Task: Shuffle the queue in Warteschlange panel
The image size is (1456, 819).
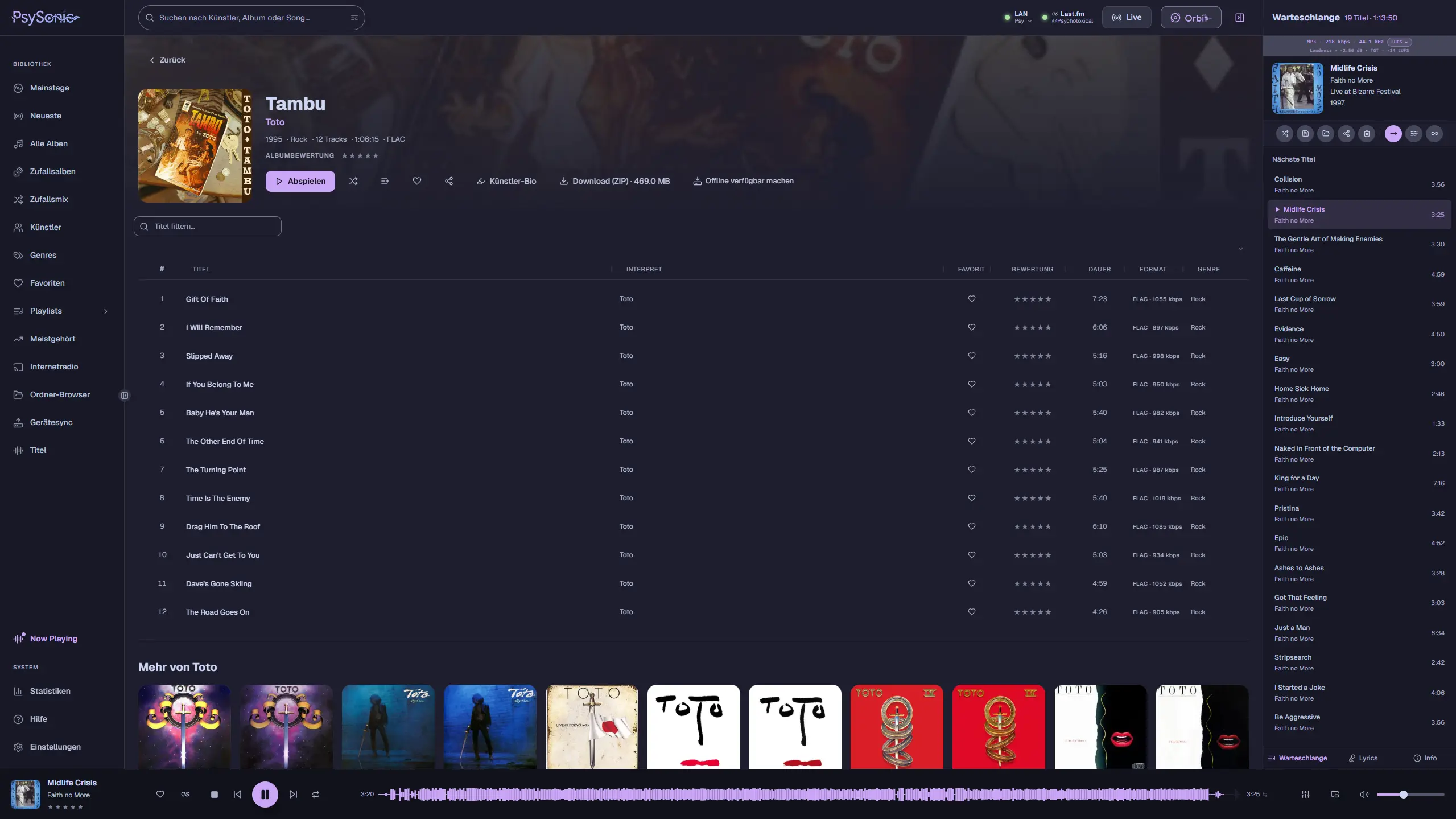Action: pos(1285,134)
